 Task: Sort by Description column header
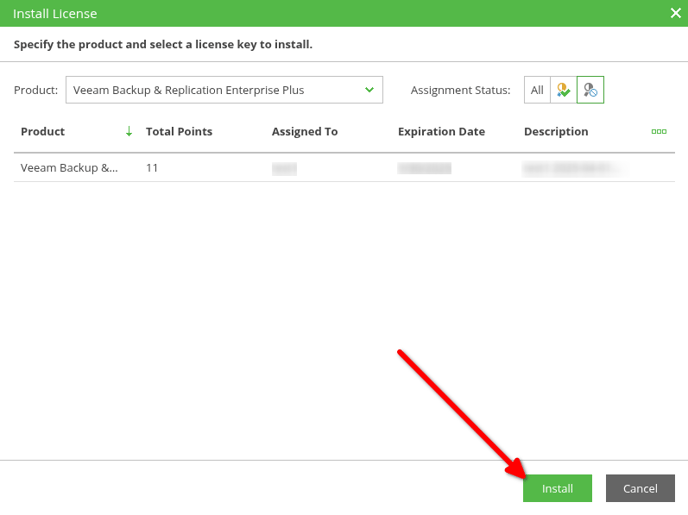pyautogui.click(x=556, y=132)
